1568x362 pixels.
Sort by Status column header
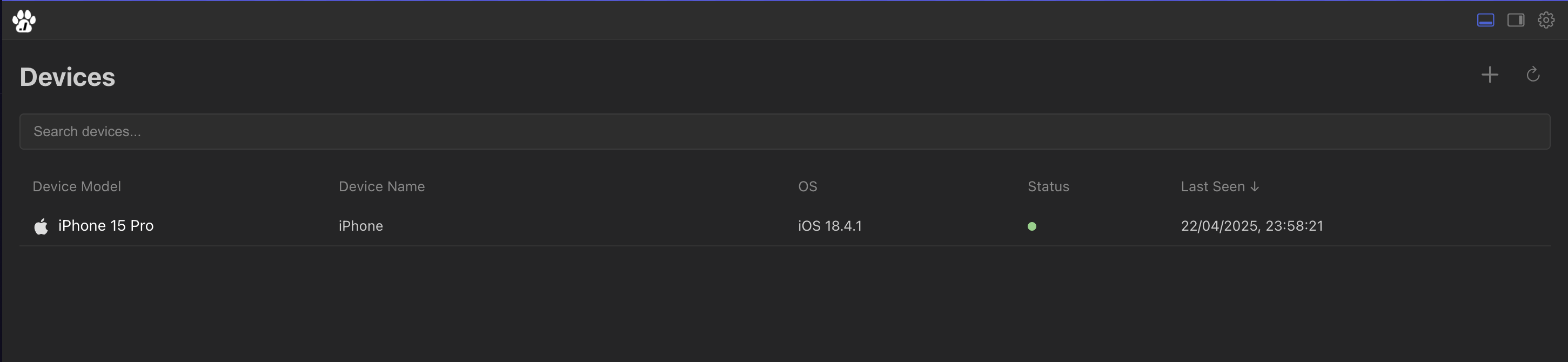[1048, 187]
